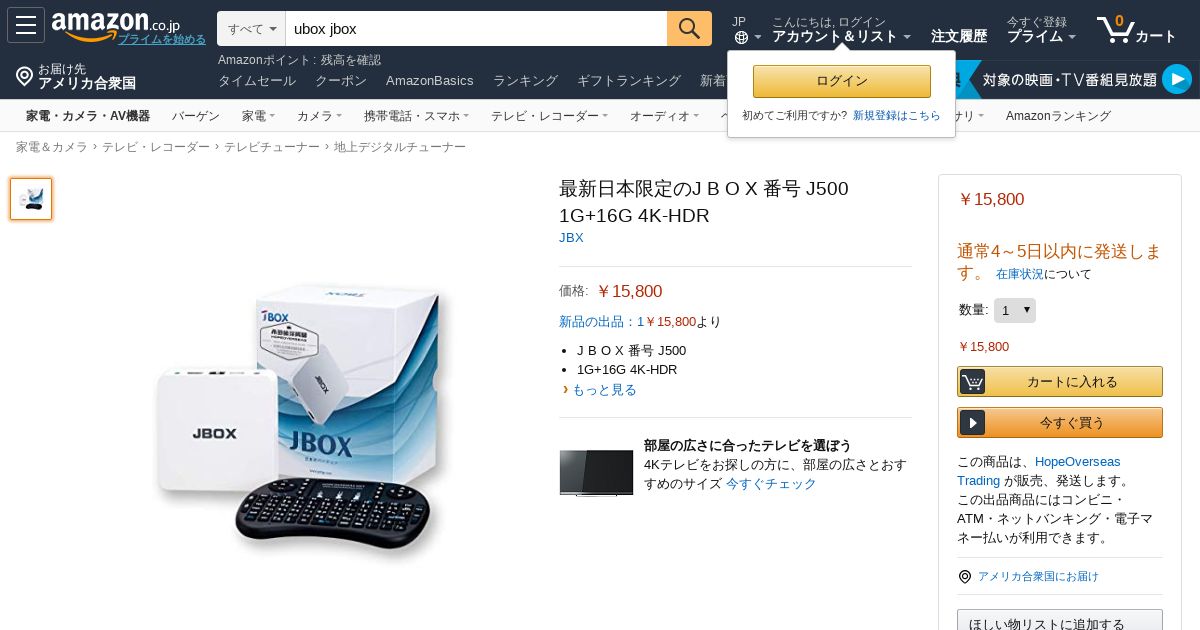Click the search text field
Viewport: 1200px width, 630px height.
tap(476, 29)
